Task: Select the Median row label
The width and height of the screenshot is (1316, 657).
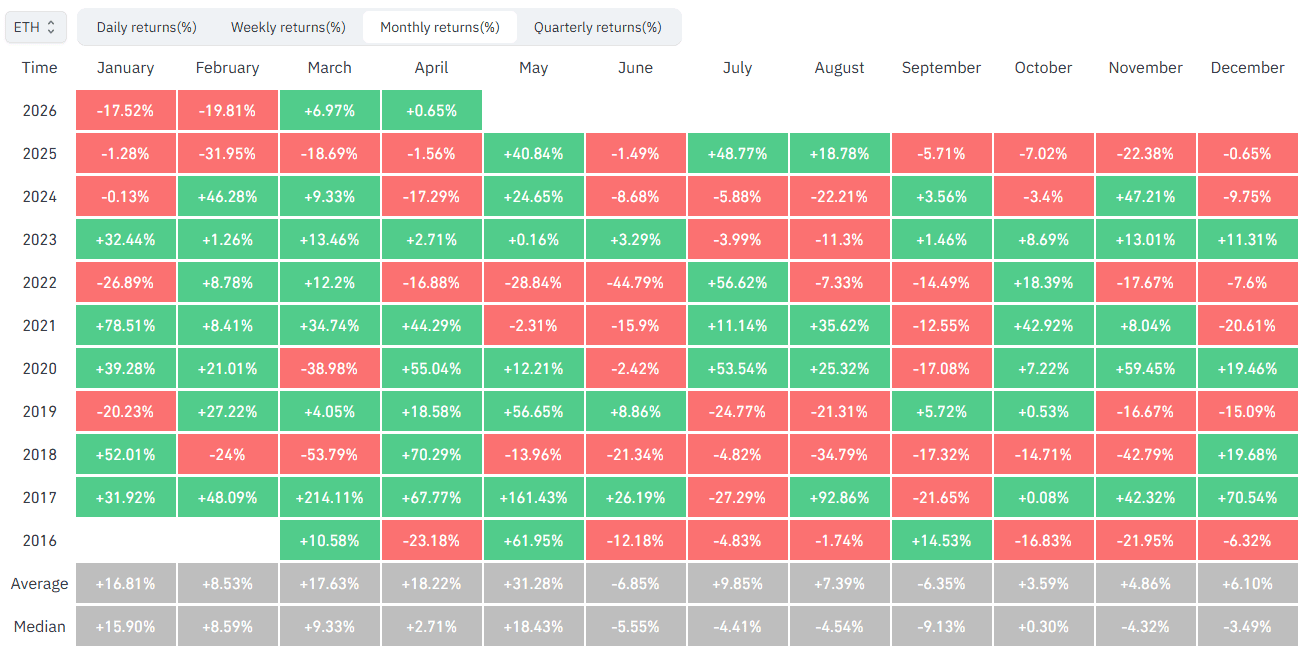Action: (40, 627)
